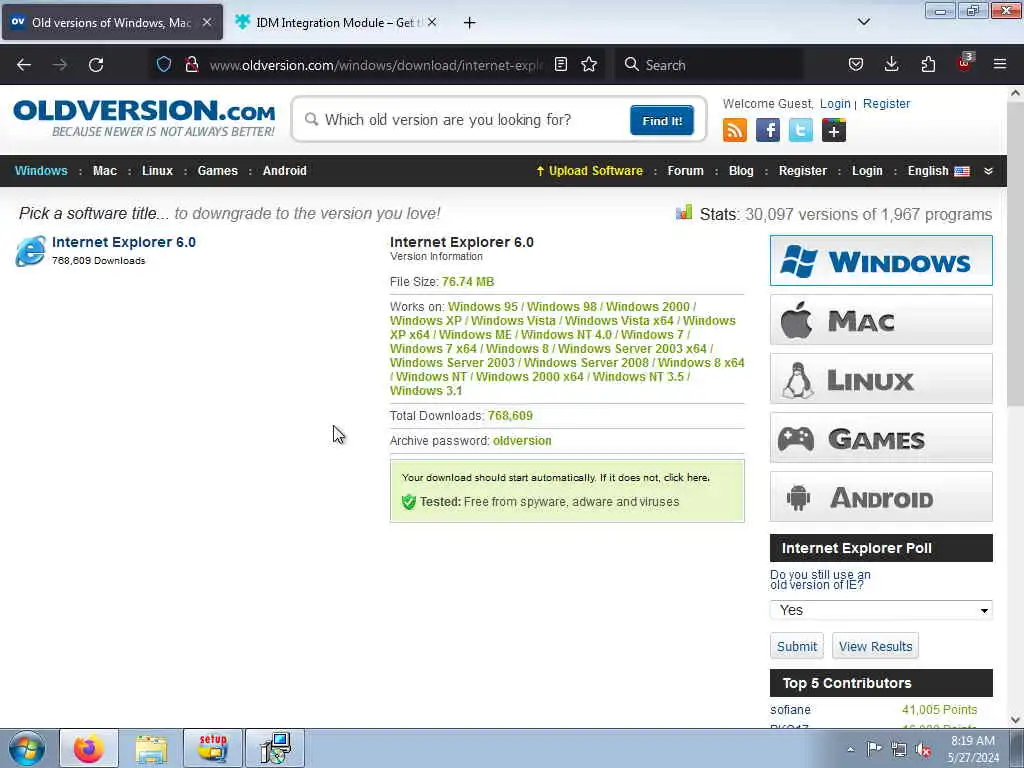The width and height of the screenshot is (1024, 768).
Task: Select Mac in the site navigation bar
Action: pos(104,170)
